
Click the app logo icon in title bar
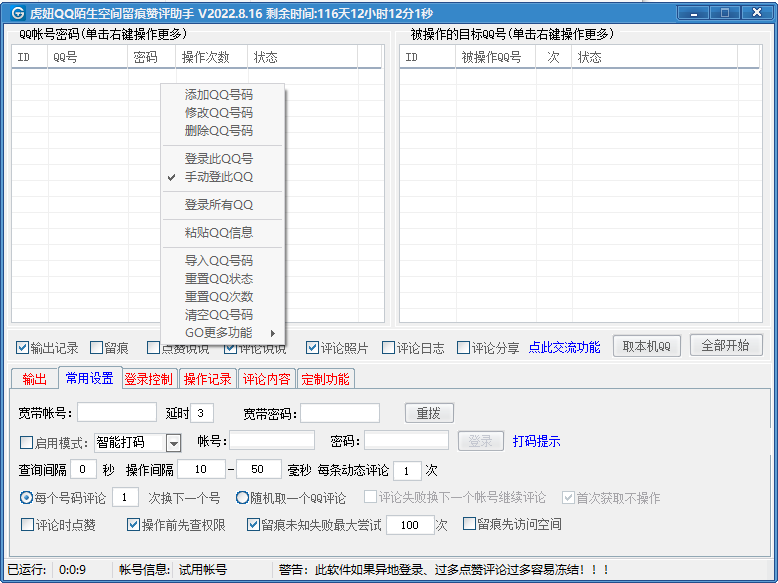pyautogui.click(x=18, y=12)
